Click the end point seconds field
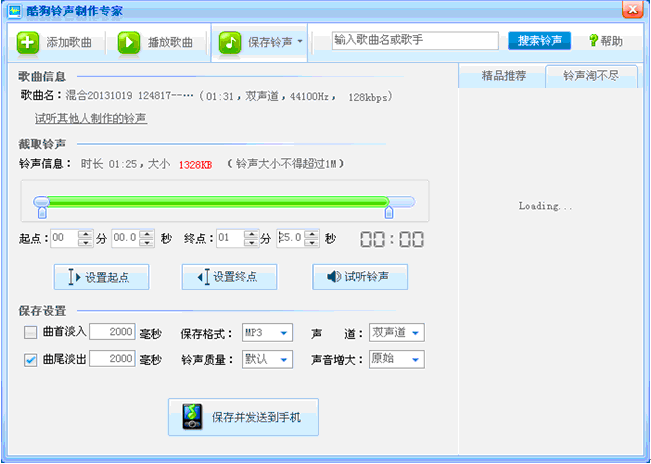The height and width of the screenshot is (464, 651). [291, 238]
